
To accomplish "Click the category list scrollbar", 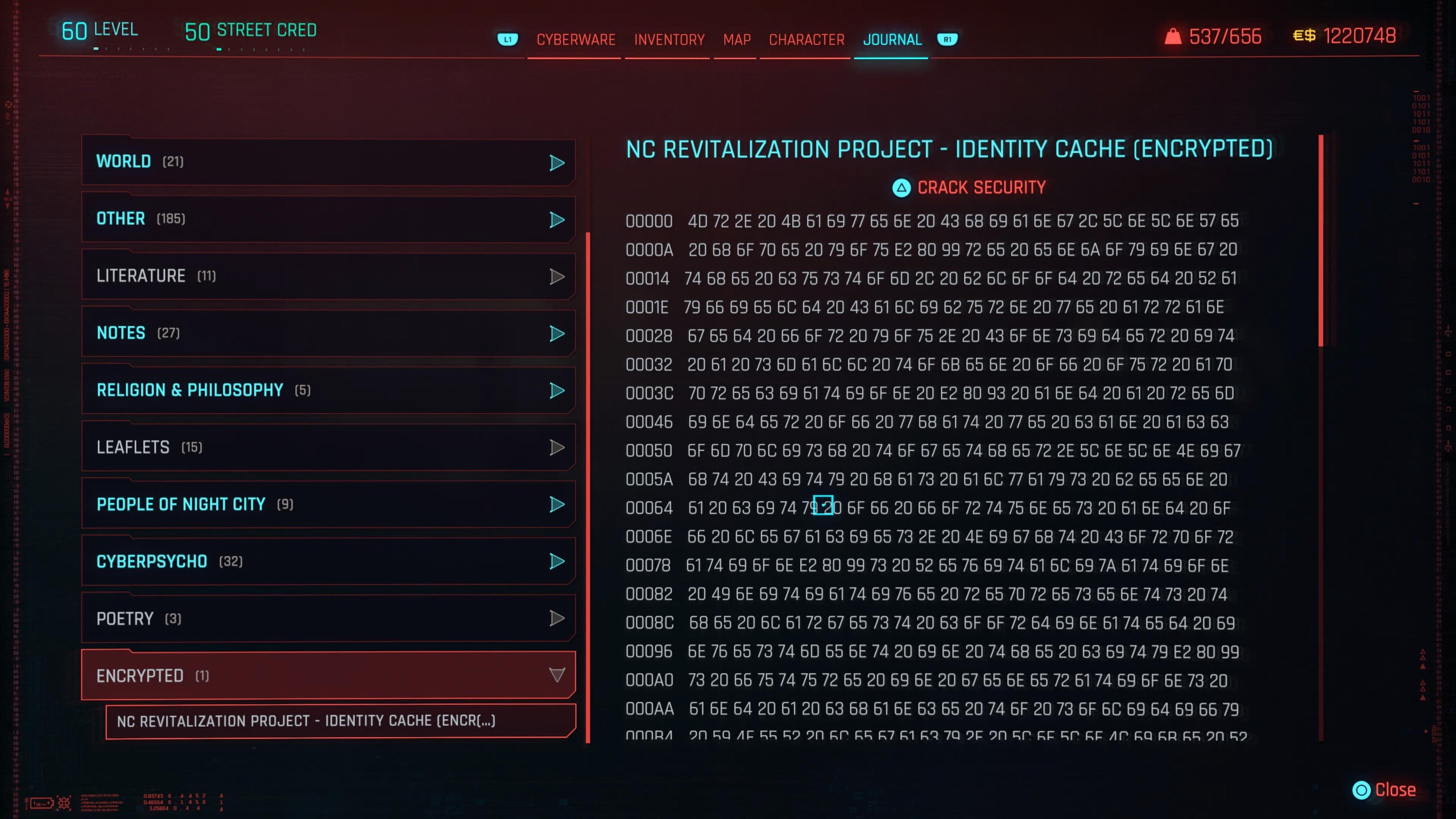I will pyautogui.click(x=588, y=487).
